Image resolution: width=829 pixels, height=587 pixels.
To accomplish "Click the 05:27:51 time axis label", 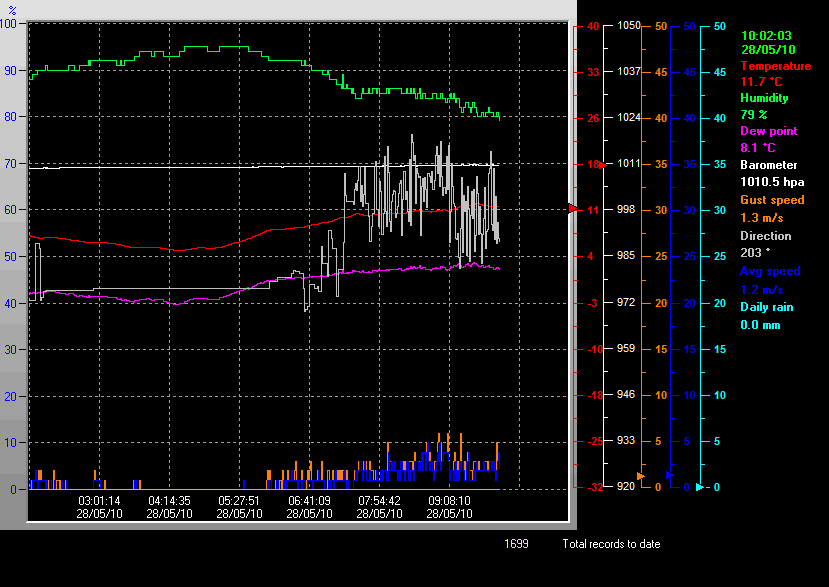I will 239,500.
